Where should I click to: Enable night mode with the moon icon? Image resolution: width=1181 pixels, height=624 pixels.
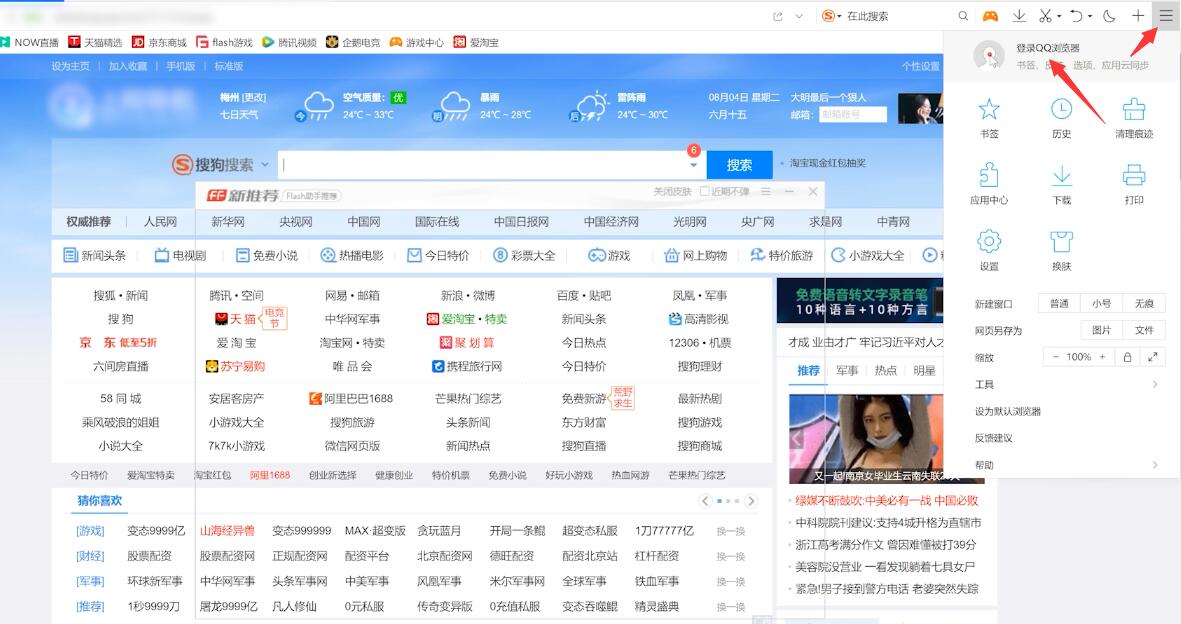[x=1109, y=16]
